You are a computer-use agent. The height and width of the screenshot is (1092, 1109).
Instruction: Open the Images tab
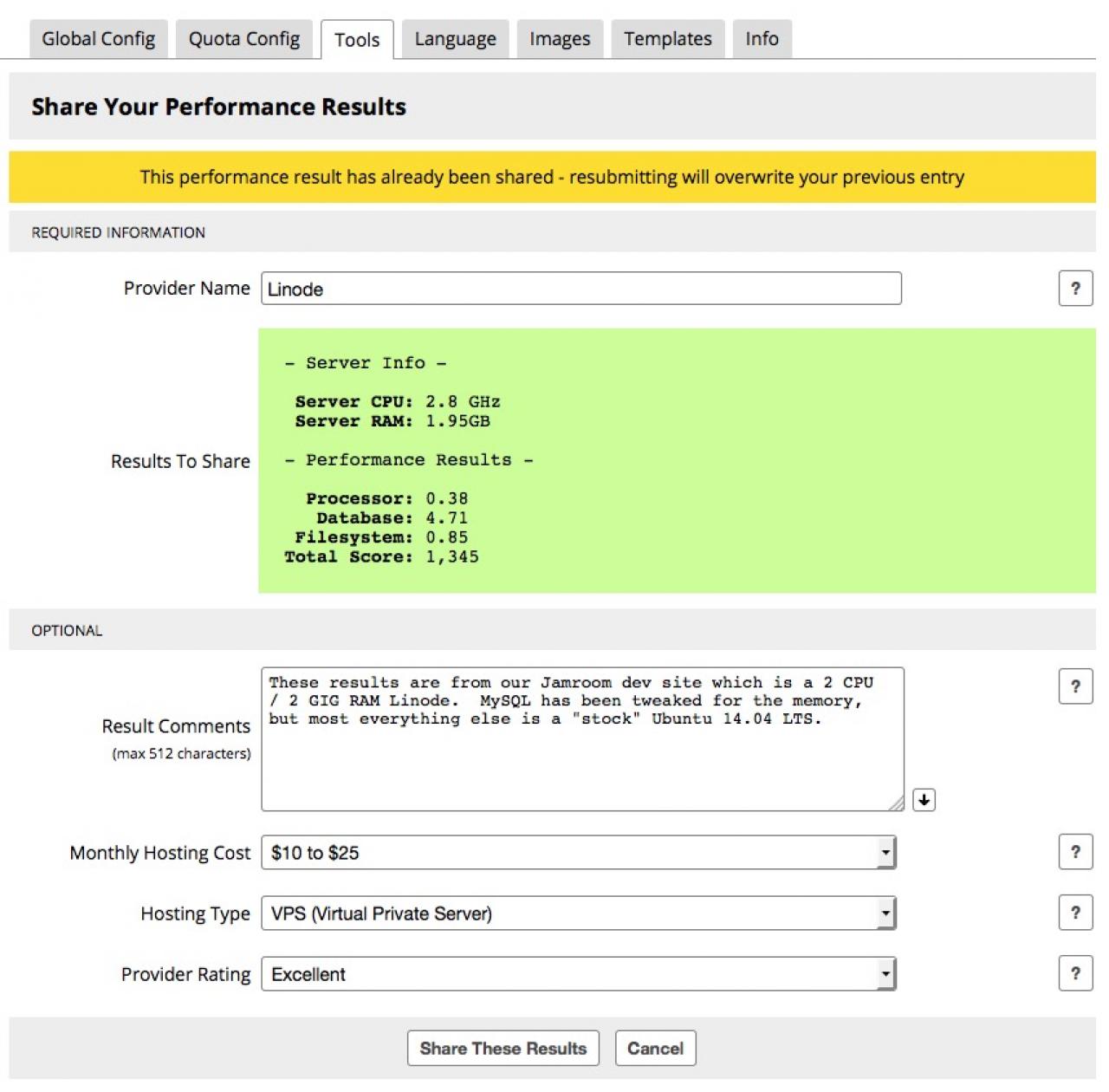pos(560,39)
